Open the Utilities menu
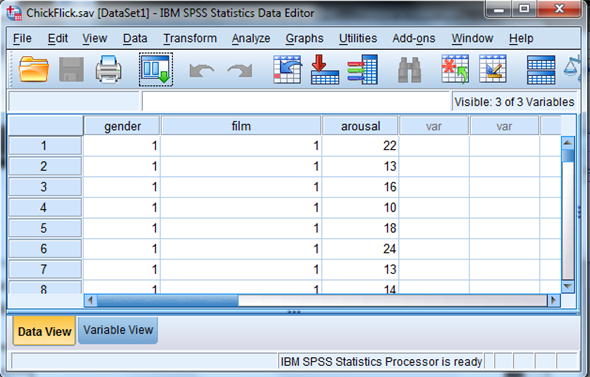Viewport: 590px width, 377px height. point(358,38)
